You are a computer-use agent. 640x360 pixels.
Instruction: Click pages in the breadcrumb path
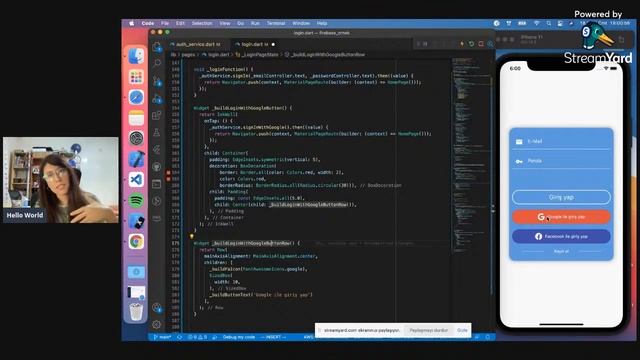[188, 55]
